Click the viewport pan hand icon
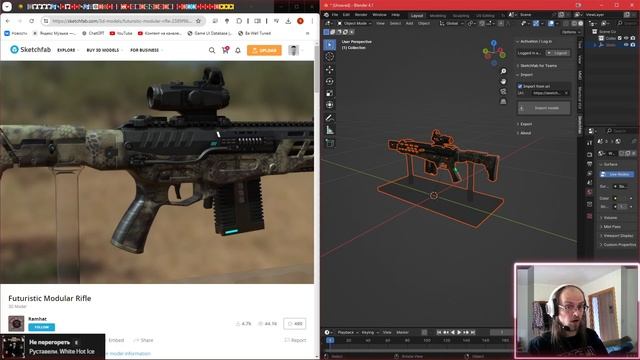The image size is (640, 360). (x=503, y=81)
